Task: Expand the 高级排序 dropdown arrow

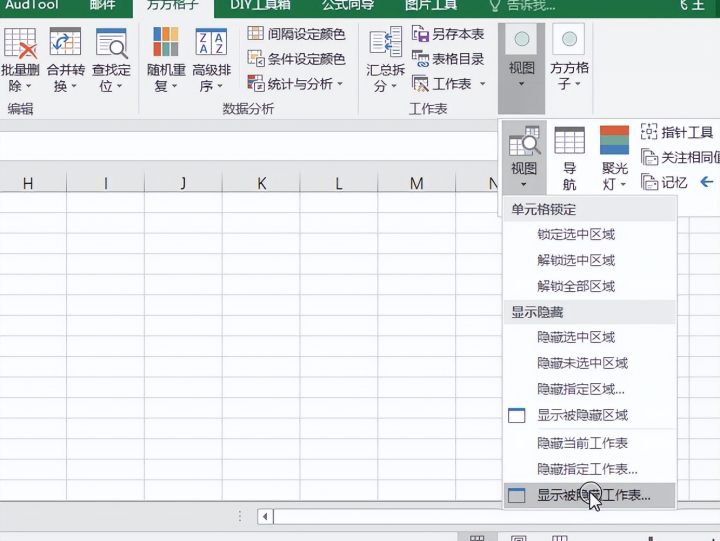Action: [x=219, y=86]
